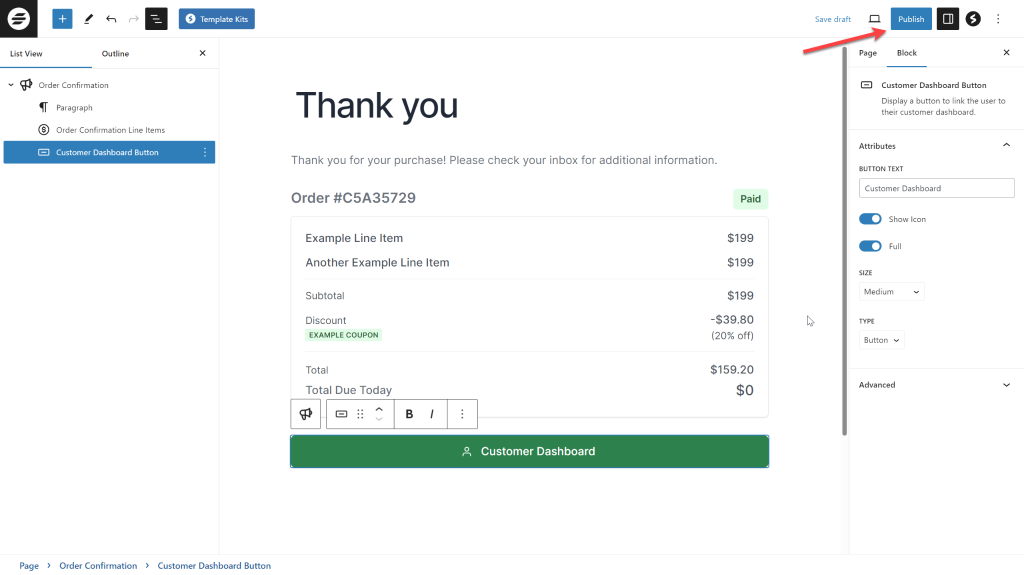
Task: Toggle the settings sidebar panel icon
Action: pos(948,19)
